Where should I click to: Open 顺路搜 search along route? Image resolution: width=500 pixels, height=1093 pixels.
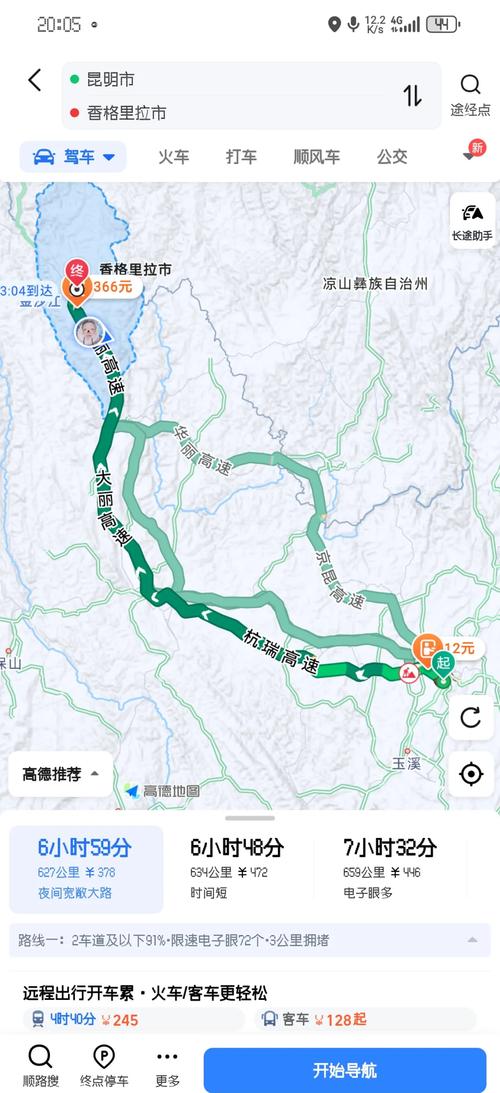(x=40, y=1067)
